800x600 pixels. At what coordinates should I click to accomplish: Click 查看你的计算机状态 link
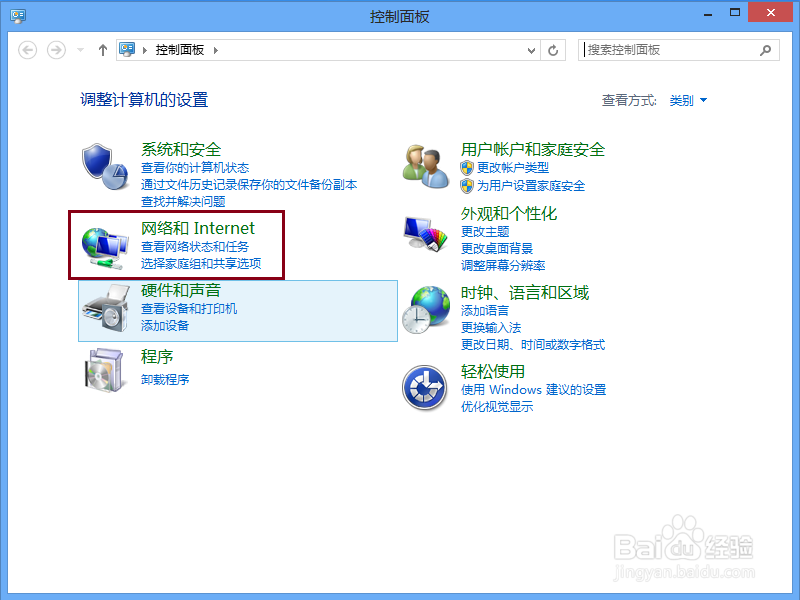[195, 167]
